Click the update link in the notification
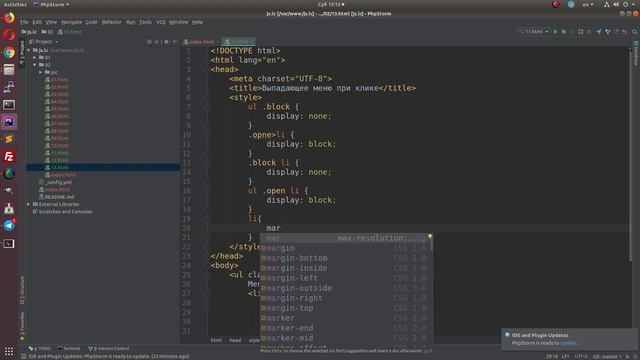 (x=569, y=343)
